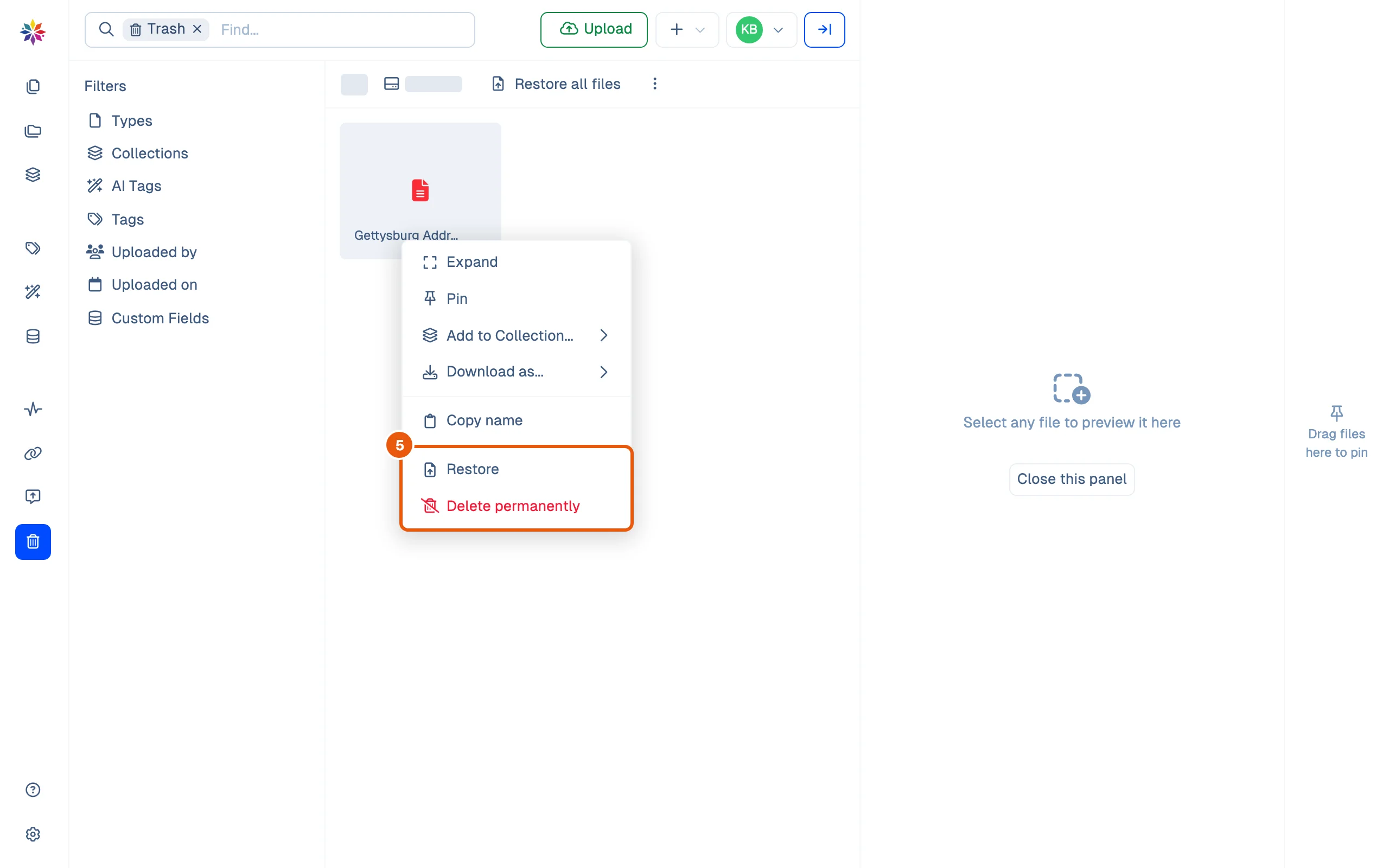Toggle the layout view icon in toolbar
The image size is (1389, 868).
391,84
